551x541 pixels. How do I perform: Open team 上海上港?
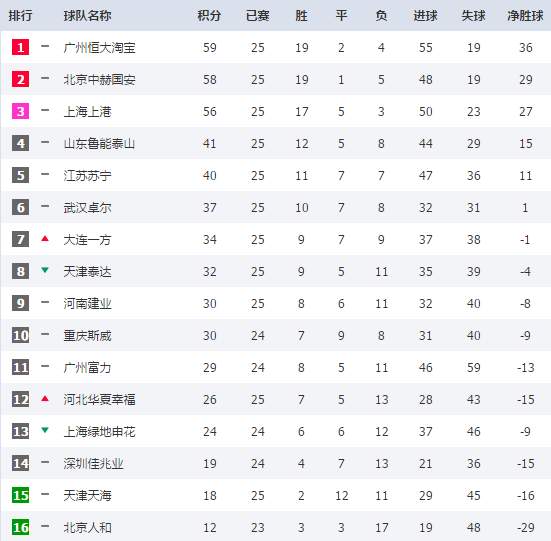point(87,112)
